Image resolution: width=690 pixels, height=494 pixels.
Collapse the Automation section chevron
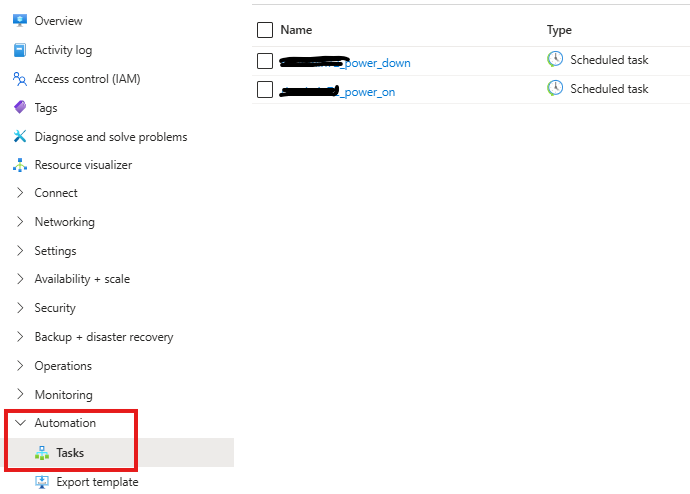[x=20, y=423]
